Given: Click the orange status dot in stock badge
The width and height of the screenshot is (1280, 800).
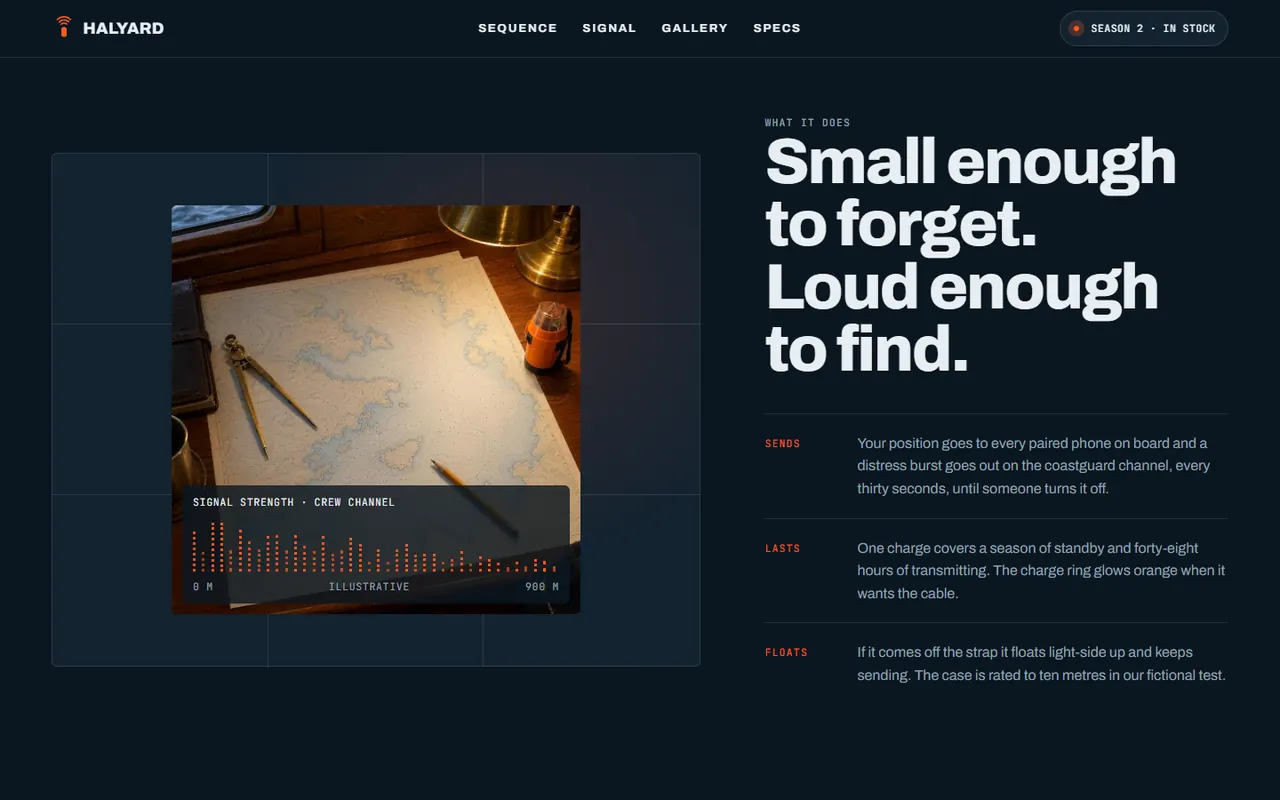Looking at the screenshot, I should point(1076,28).
